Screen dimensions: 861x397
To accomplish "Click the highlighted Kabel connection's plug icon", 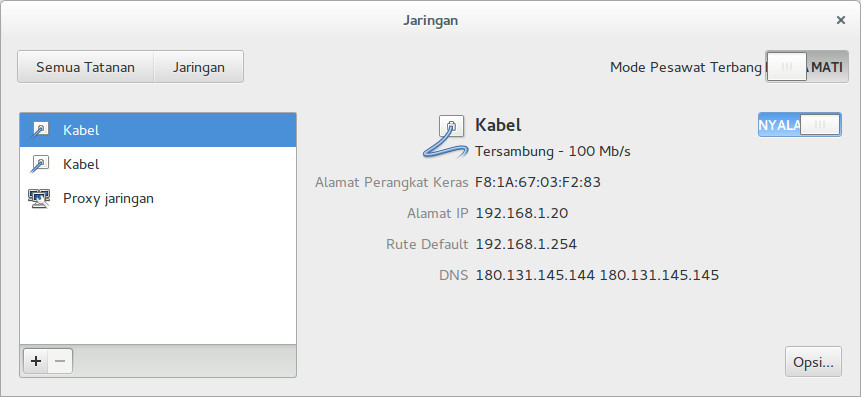I will 40,130.
